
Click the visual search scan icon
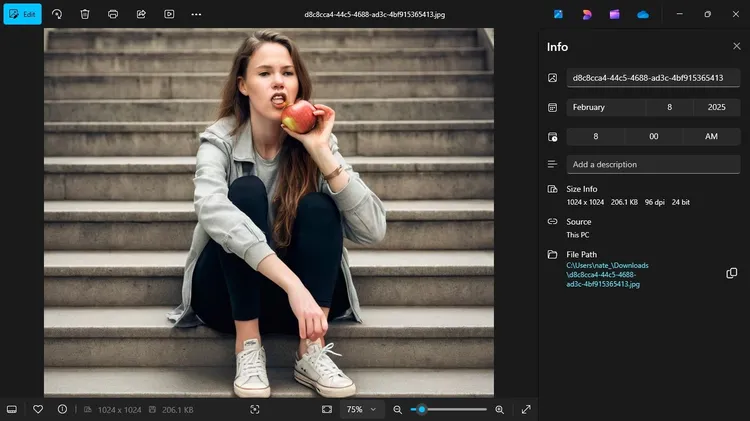254,410
